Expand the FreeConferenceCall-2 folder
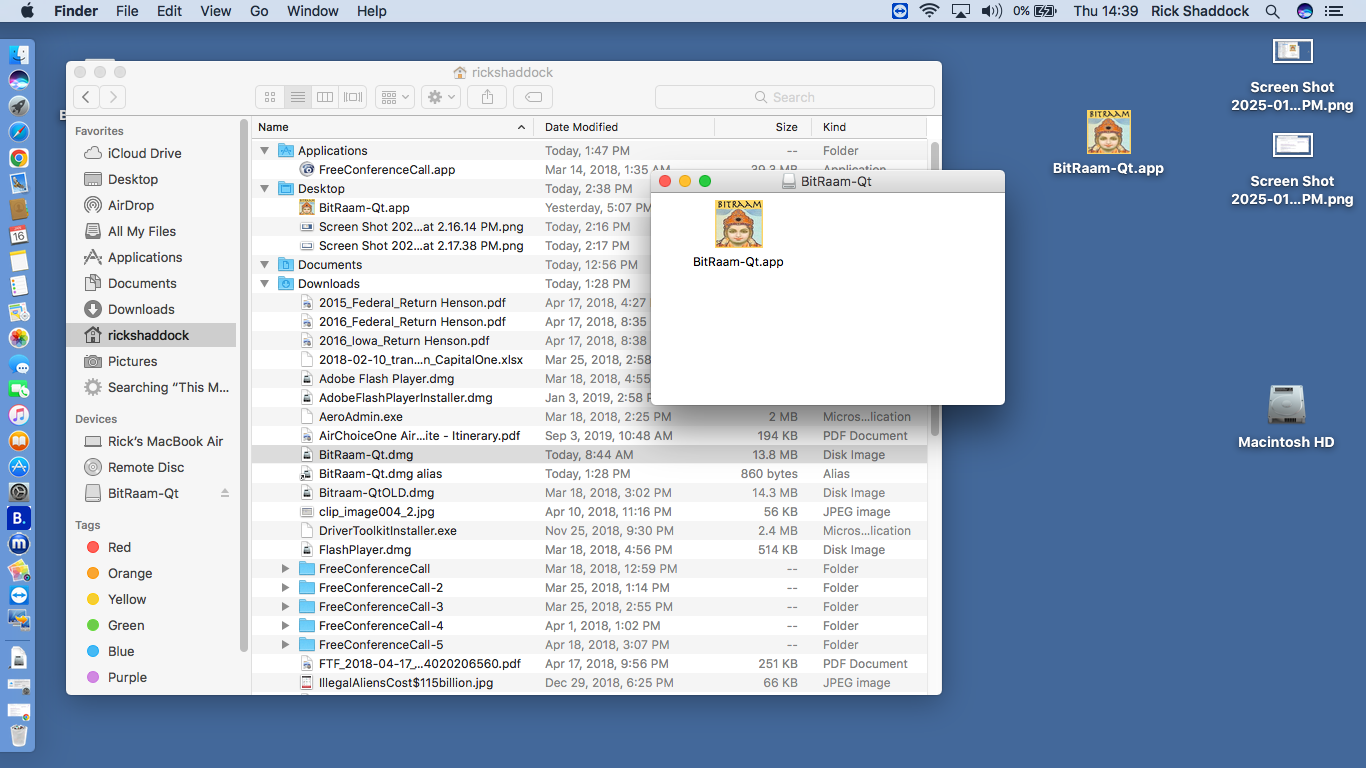This screenshot has width=1366, height=768. click(x=285, y=588)
